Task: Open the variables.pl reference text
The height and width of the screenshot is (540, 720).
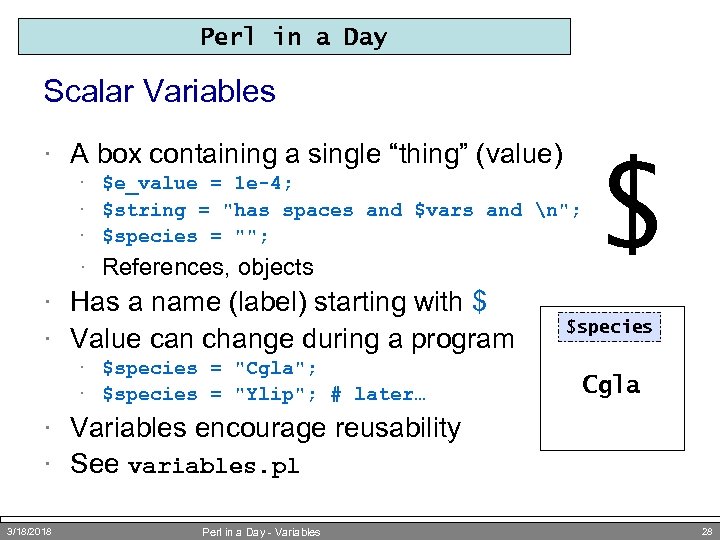Action: click(x=214, y=467)
